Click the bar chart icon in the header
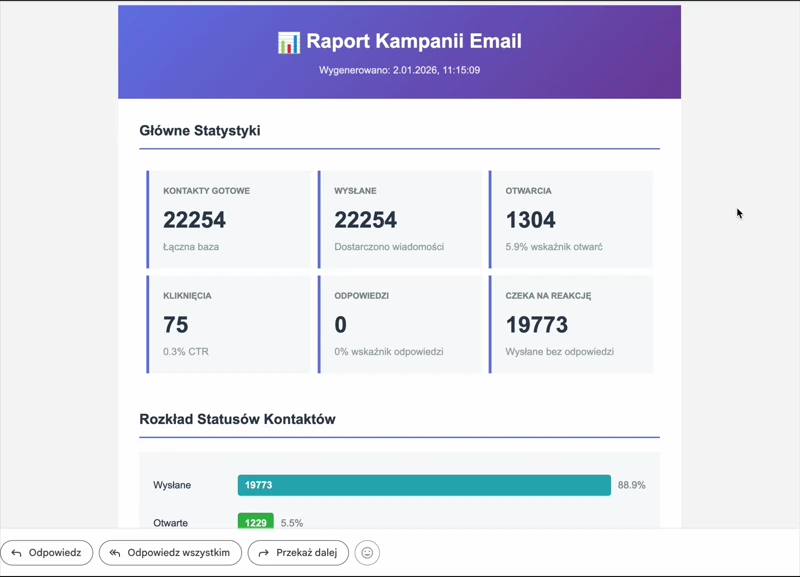This screenshot has height=577, width=800. click(x=288, y=42)
